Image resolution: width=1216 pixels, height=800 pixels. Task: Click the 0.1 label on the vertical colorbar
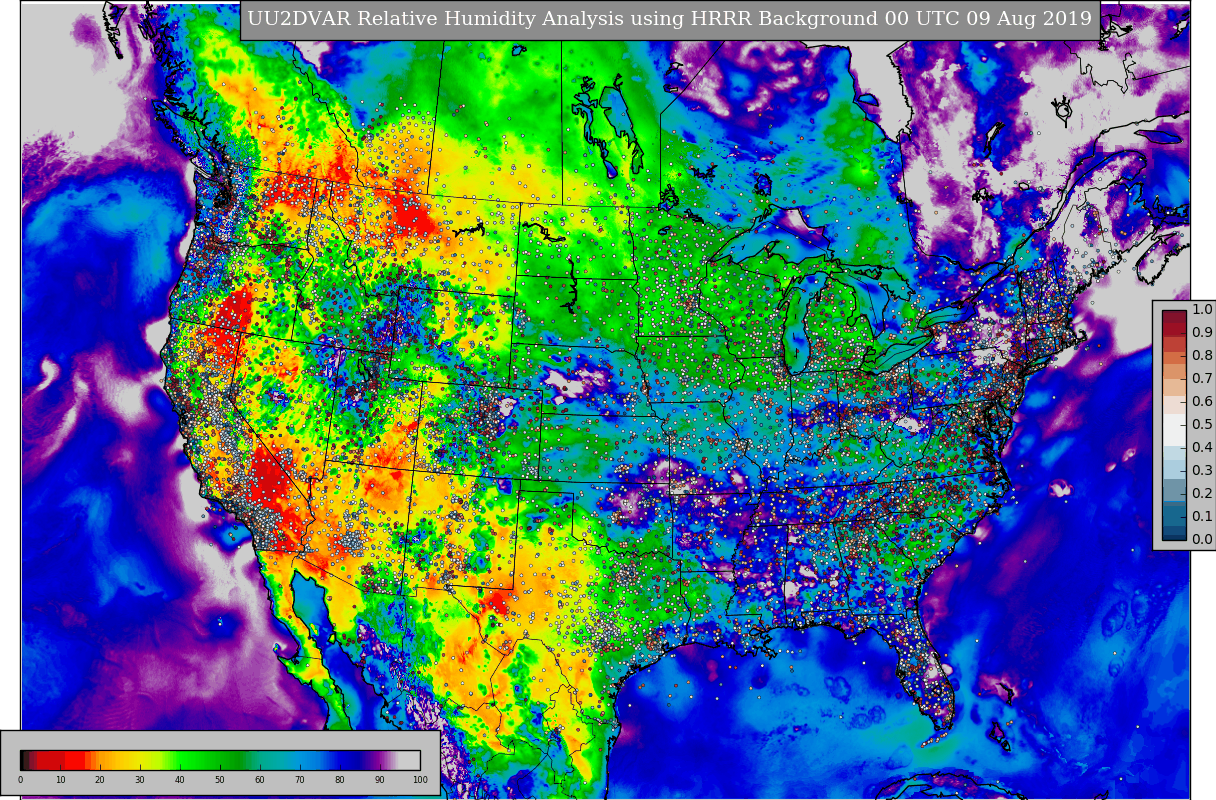pyautogui.click(x=1202, y=517)
